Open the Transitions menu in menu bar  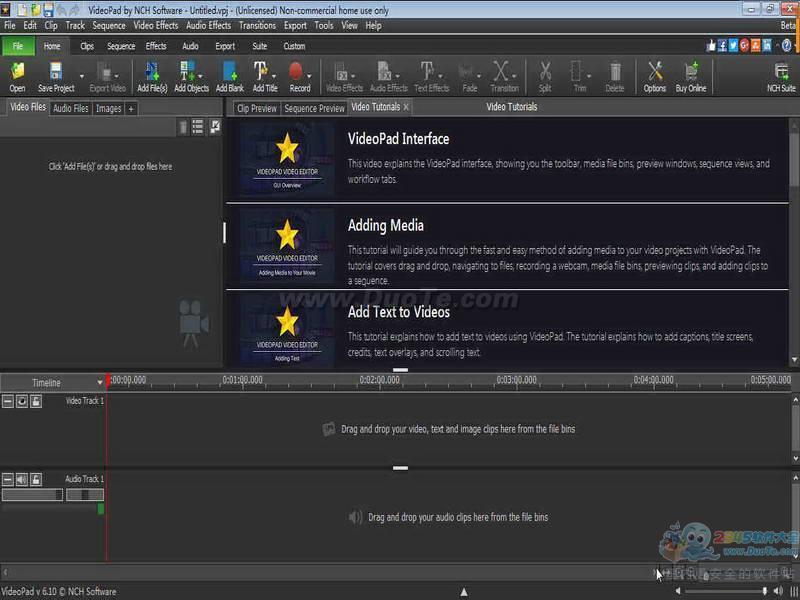(x=257, y=26)
